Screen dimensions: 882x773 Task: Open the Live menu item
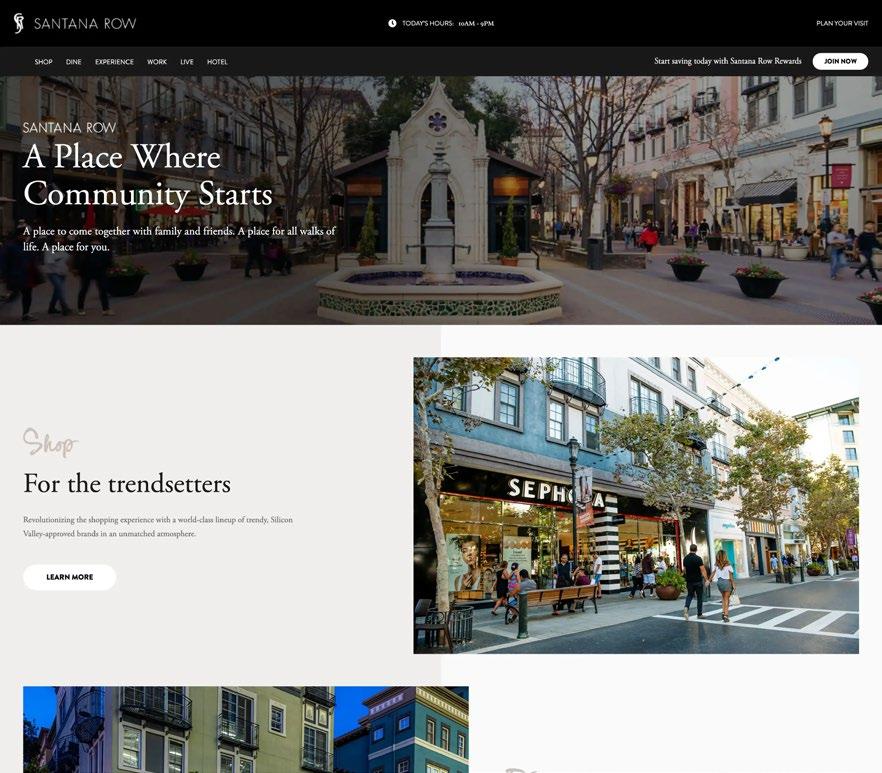click(187, 62)
